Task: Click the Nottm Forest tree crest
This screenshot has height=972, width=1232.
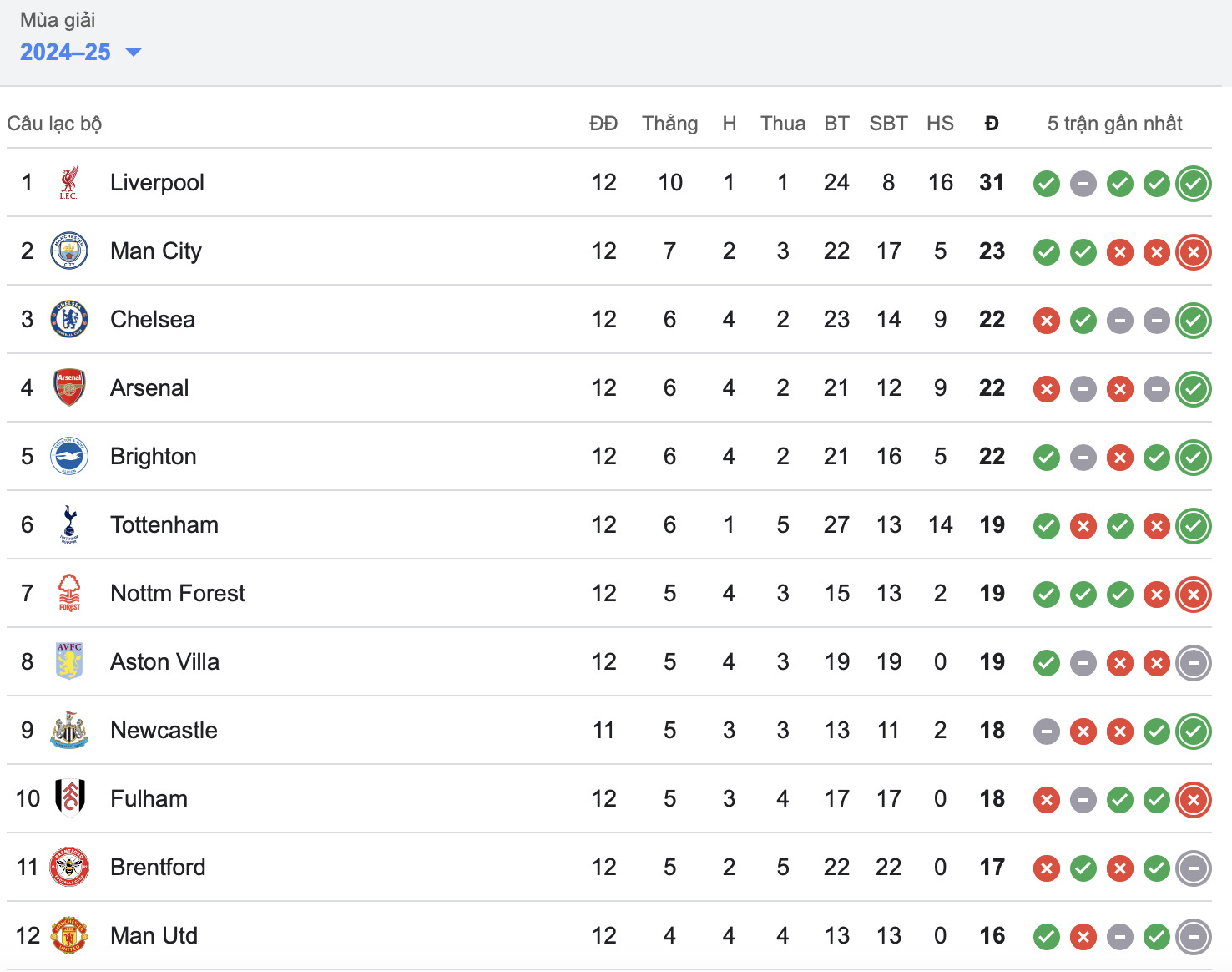Action: pos(70,594)
